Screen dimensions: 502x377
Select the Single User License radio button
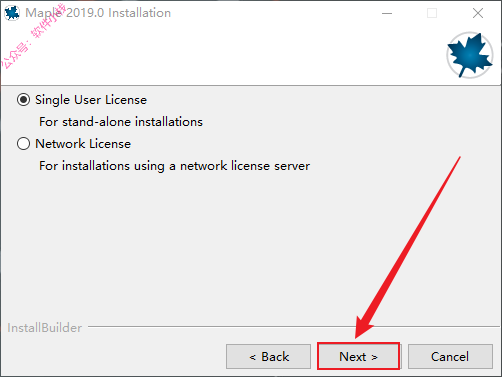[x=23, y=100]
